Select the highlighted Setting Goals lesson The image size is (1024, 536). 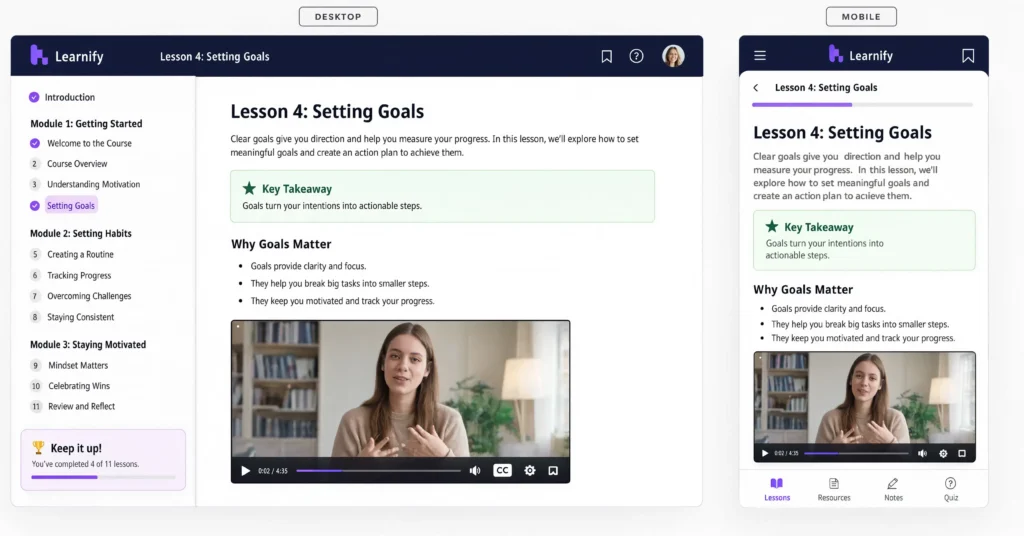(71, 206)
